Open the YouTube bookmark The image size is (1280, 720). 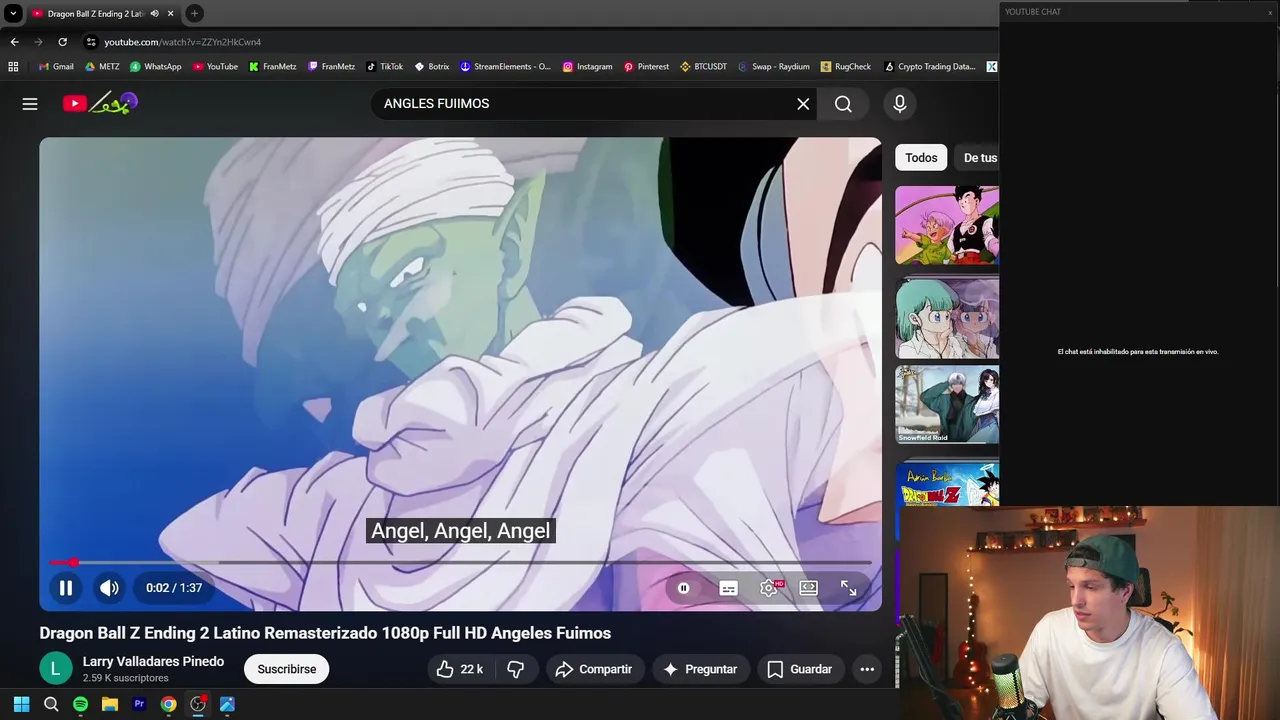point(215,67)
